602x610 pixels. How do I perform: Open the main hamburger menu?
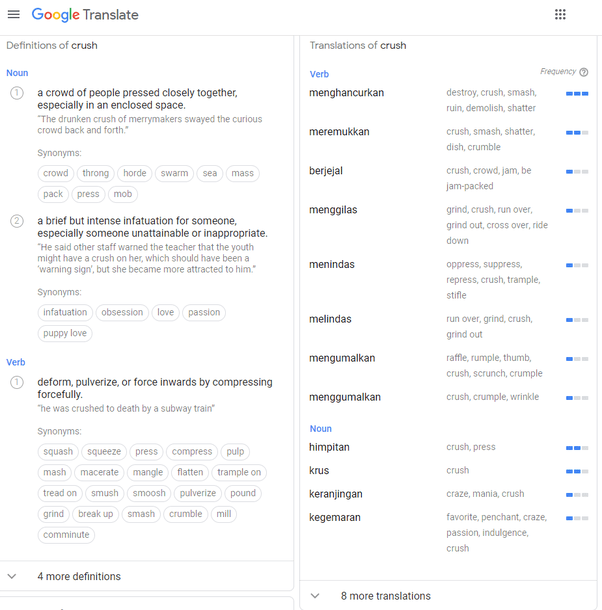pos(13,15)
